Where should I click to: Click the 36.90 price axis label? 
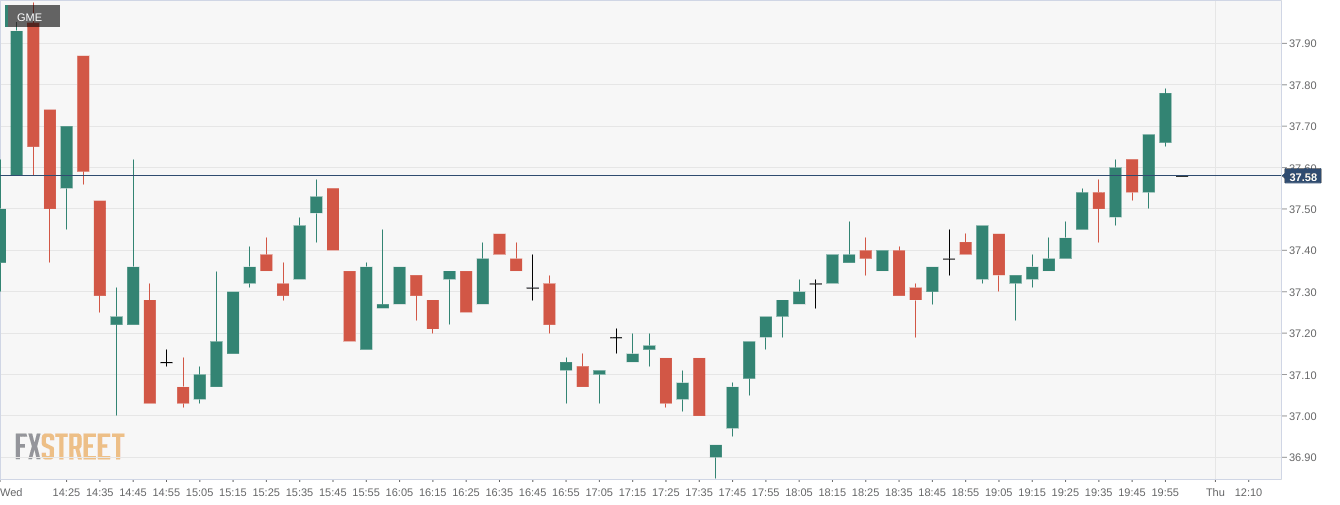tap(1302, 458)
